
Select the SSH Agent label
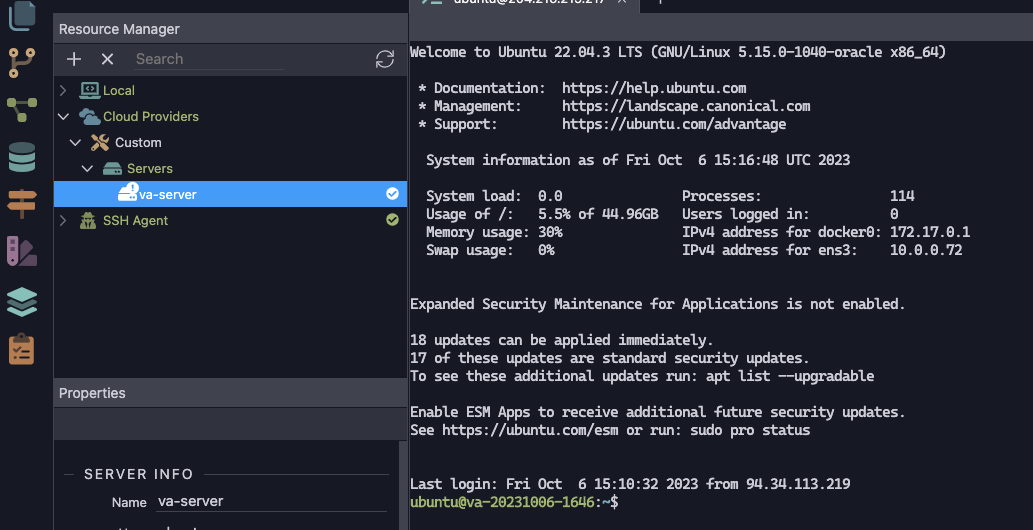pyautogui.click(x=135, y=221)
